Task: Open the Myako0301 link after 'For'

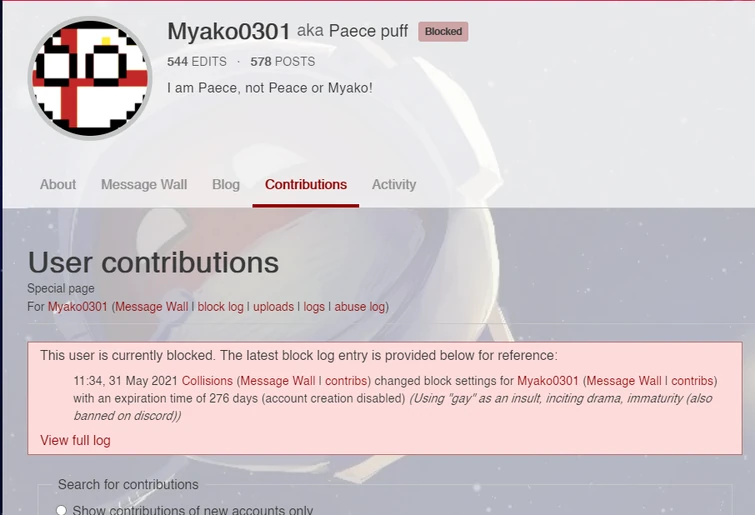Action: tap(78, 307)
